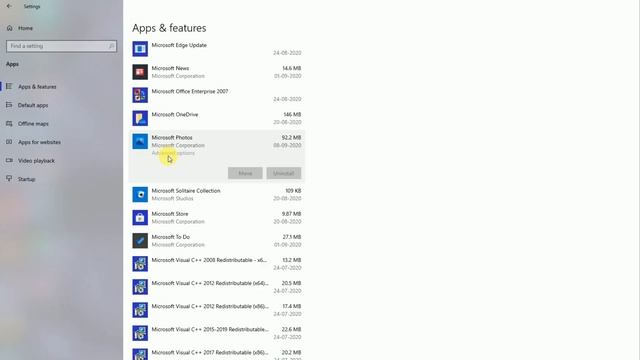Select Microsoft Store entry
The height and width of the screenshot is (360, 640).
click(x=217, y=218)
